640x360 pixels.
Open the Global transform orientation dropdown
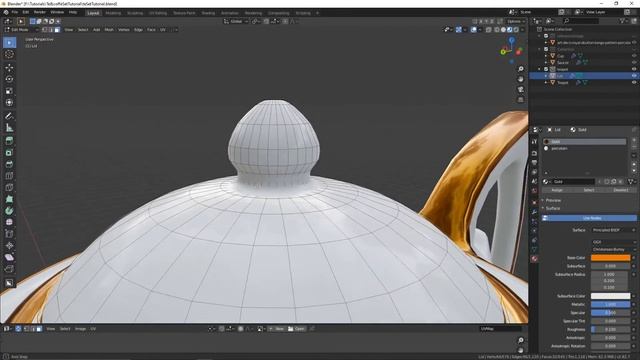click(236, 21)
